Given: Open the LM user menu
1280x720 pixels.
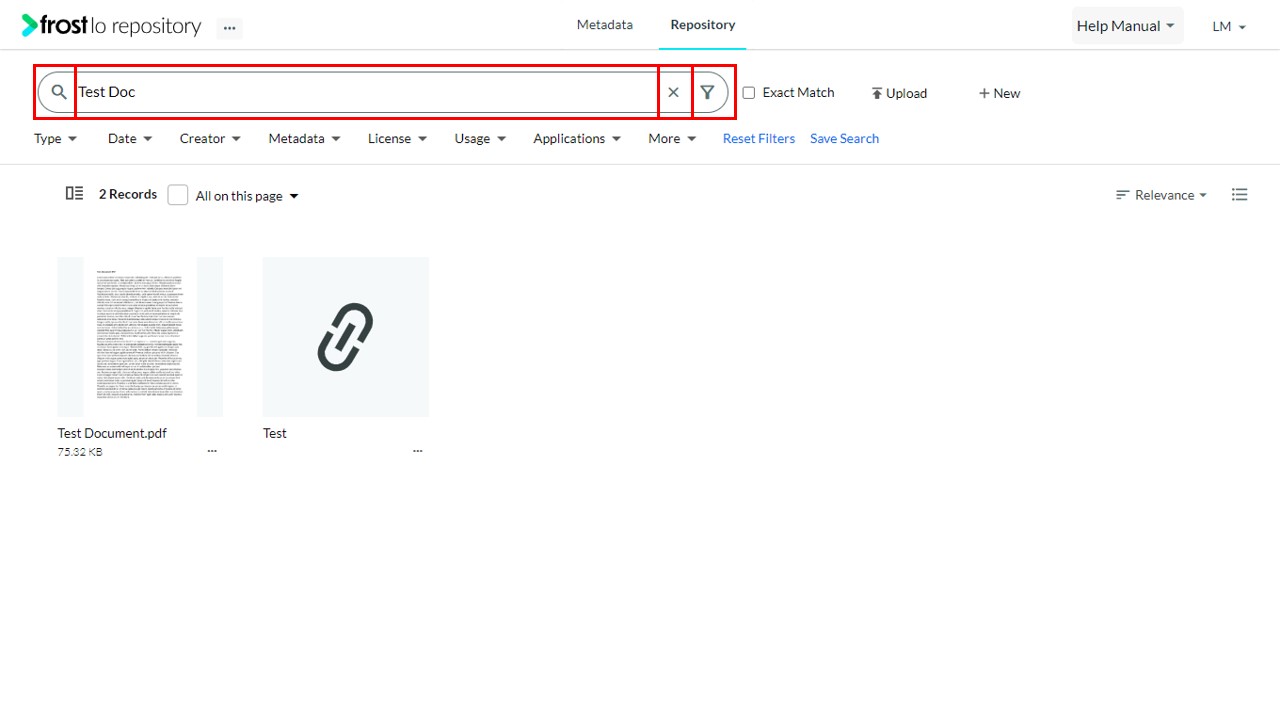Looking at the screenshot, I should tap(1229, 27).
